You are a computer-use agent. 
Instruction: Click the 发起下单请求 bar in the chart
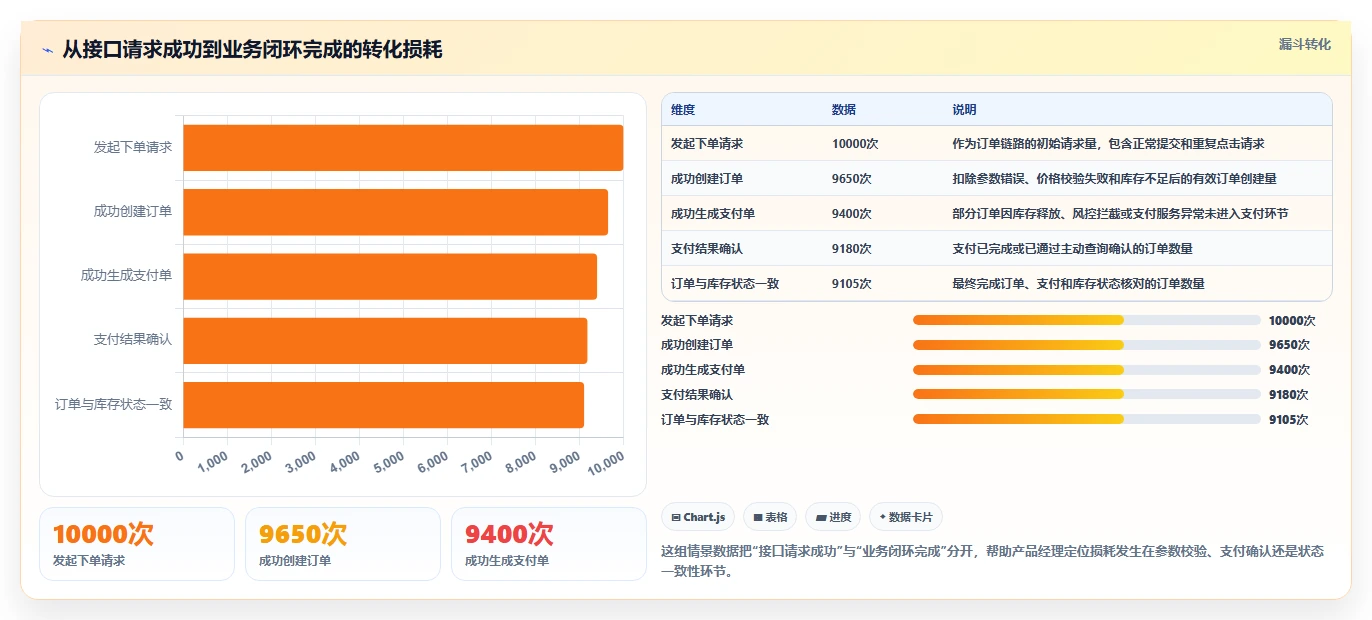pos(403,147)
